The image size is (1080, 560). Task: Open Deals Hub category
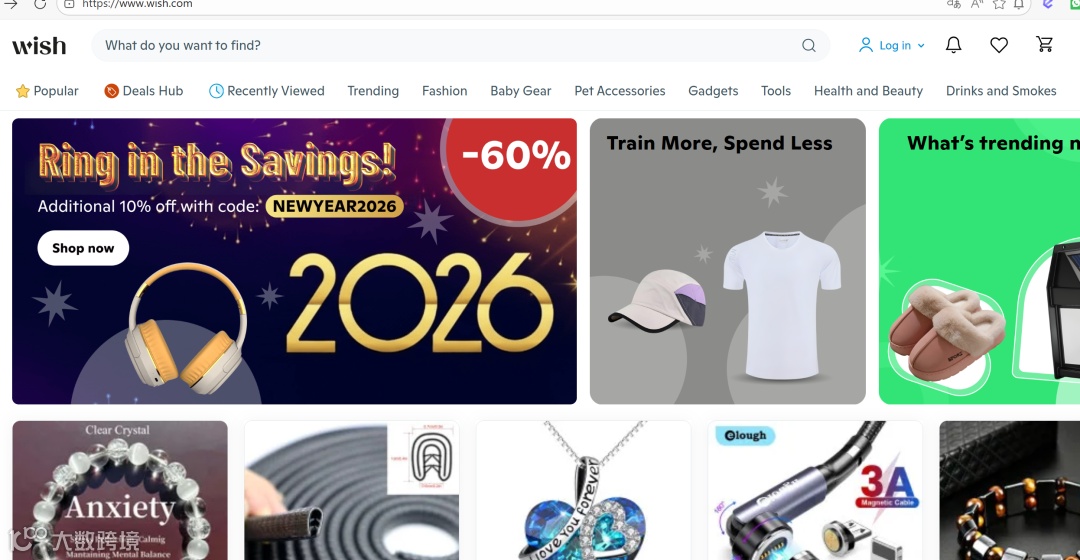click(x=144, y=91)
